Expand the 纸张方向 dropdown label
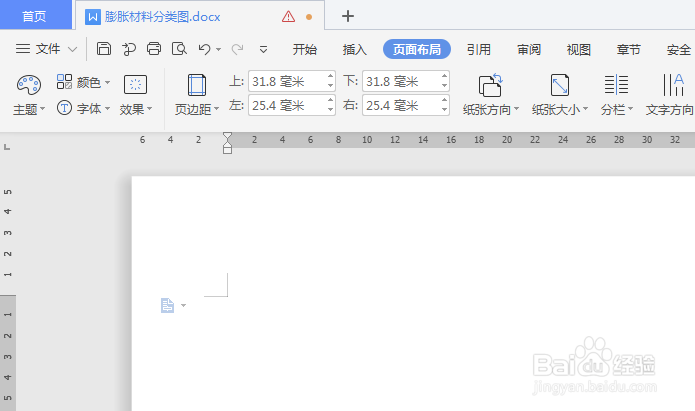This screenshot has height=411, width=695. (x=491, y=109)
